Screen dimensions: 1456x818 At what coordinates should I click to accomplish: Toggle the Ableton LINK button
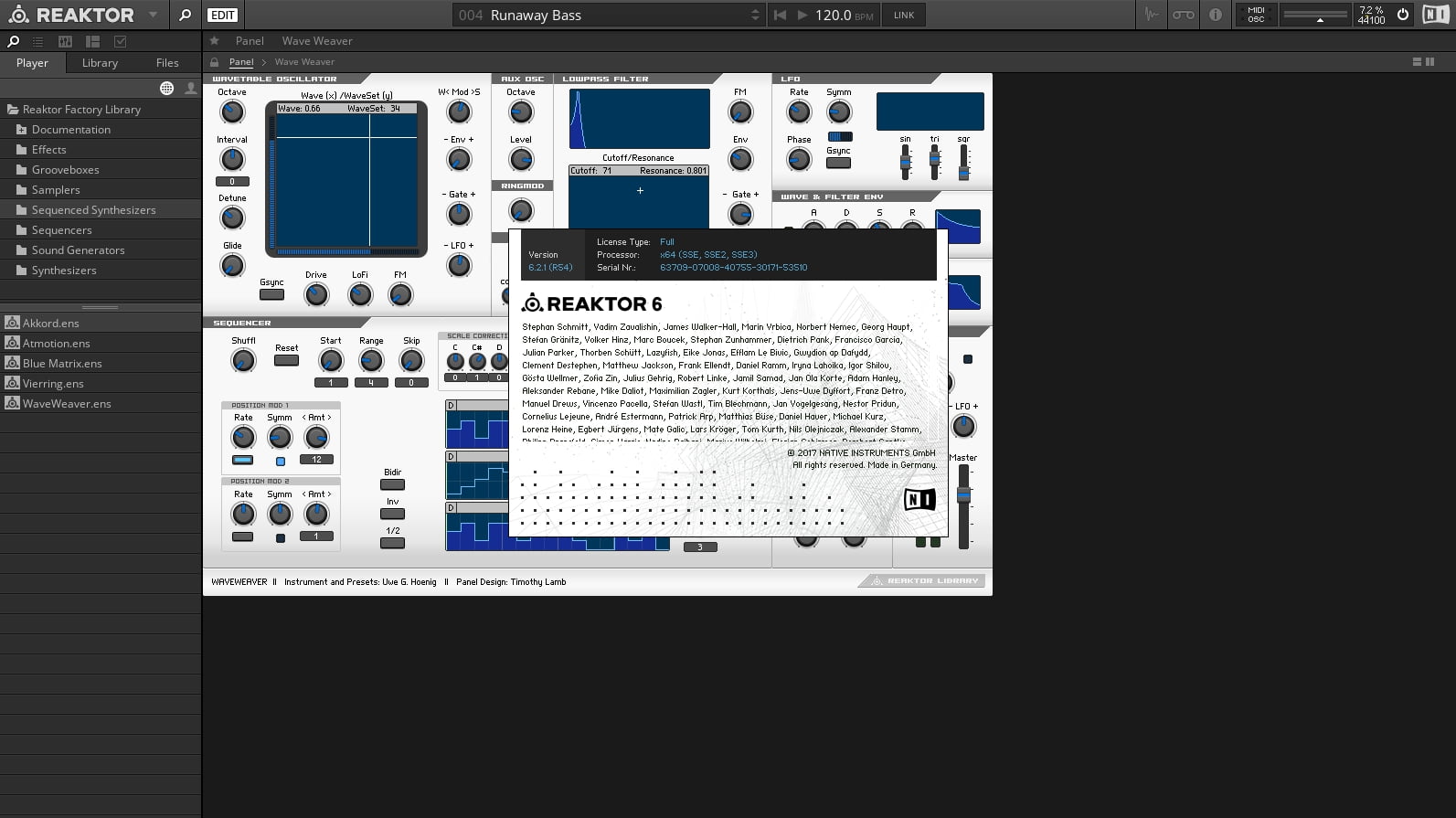point(904,15)
